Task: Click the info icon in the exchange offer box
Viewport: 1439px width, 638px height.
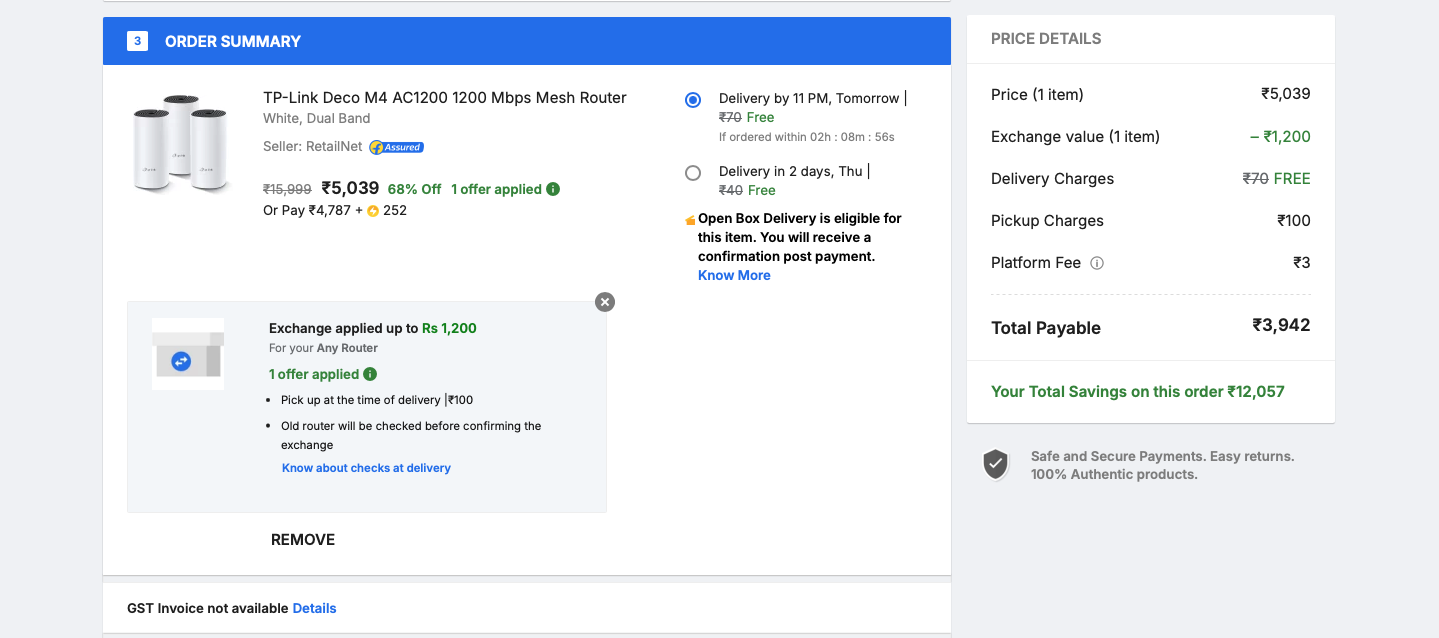Action: 370,374
